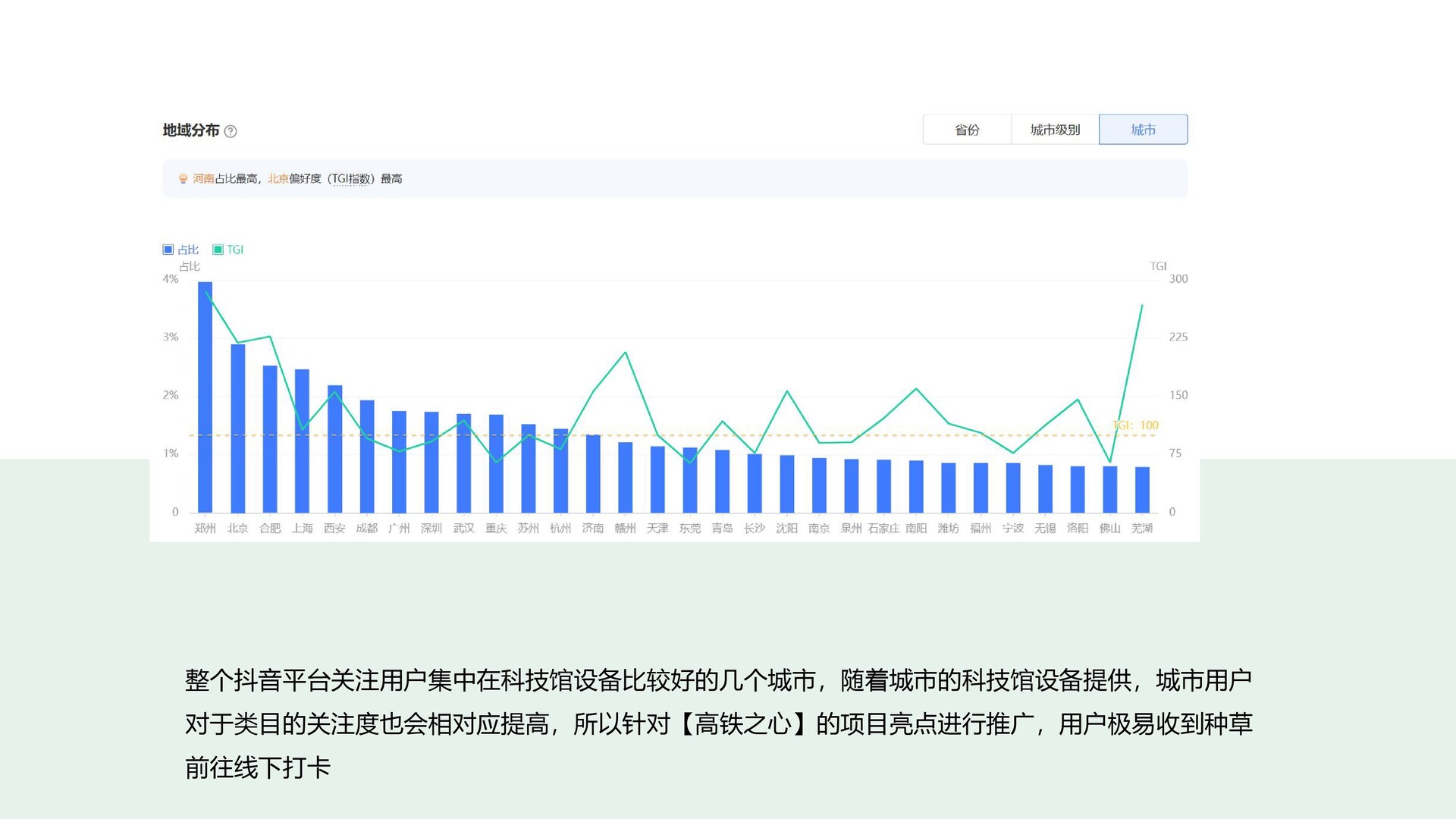The width and height of the screenshot is (1456, 819).
Task: Click the 苏州 bar
Action: (529, 469)
